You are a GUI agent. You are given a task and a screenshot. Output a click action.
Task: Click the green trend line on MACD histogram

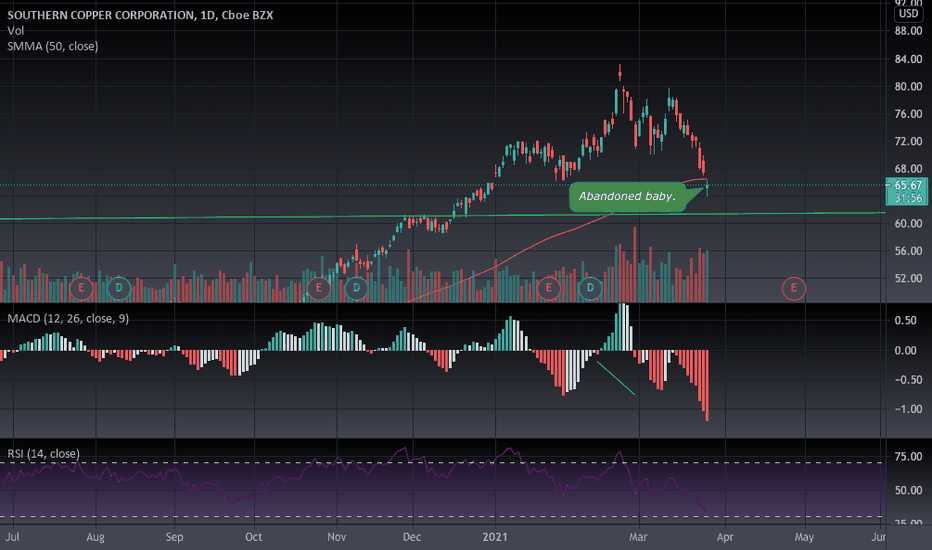616,378
